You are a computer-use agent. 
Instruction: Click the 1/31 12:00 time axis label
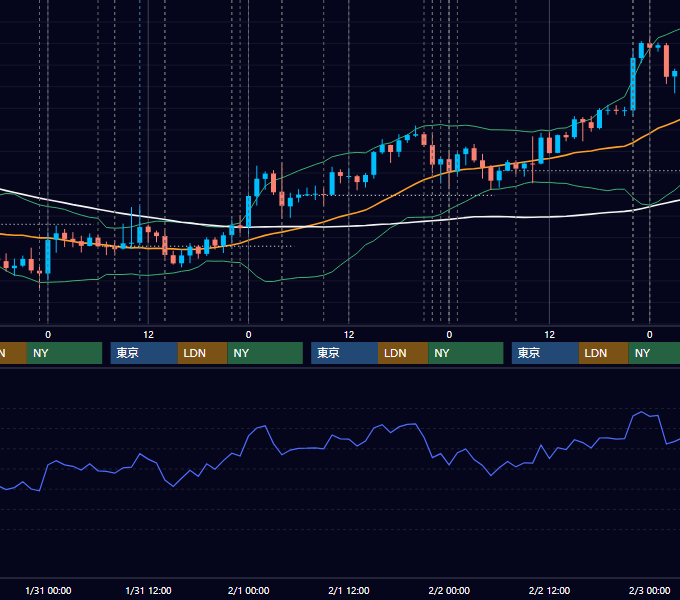(148, 590)
